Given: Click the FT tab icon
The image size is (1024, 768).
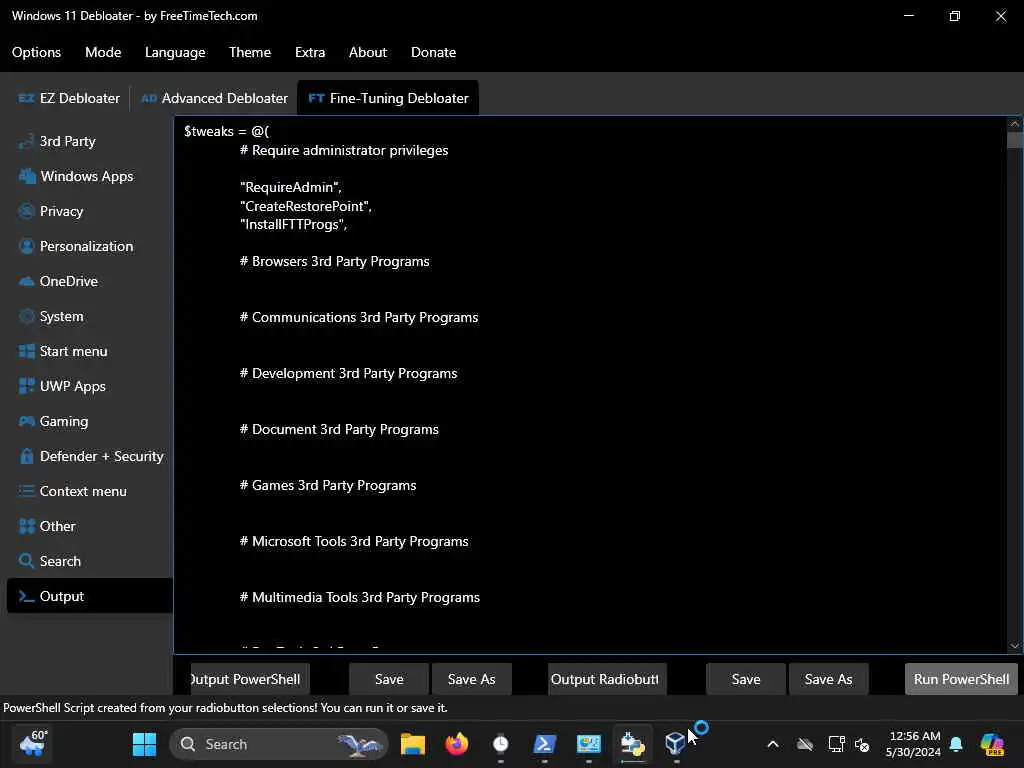Looking at the screenshot, I should tap(317, 99).
